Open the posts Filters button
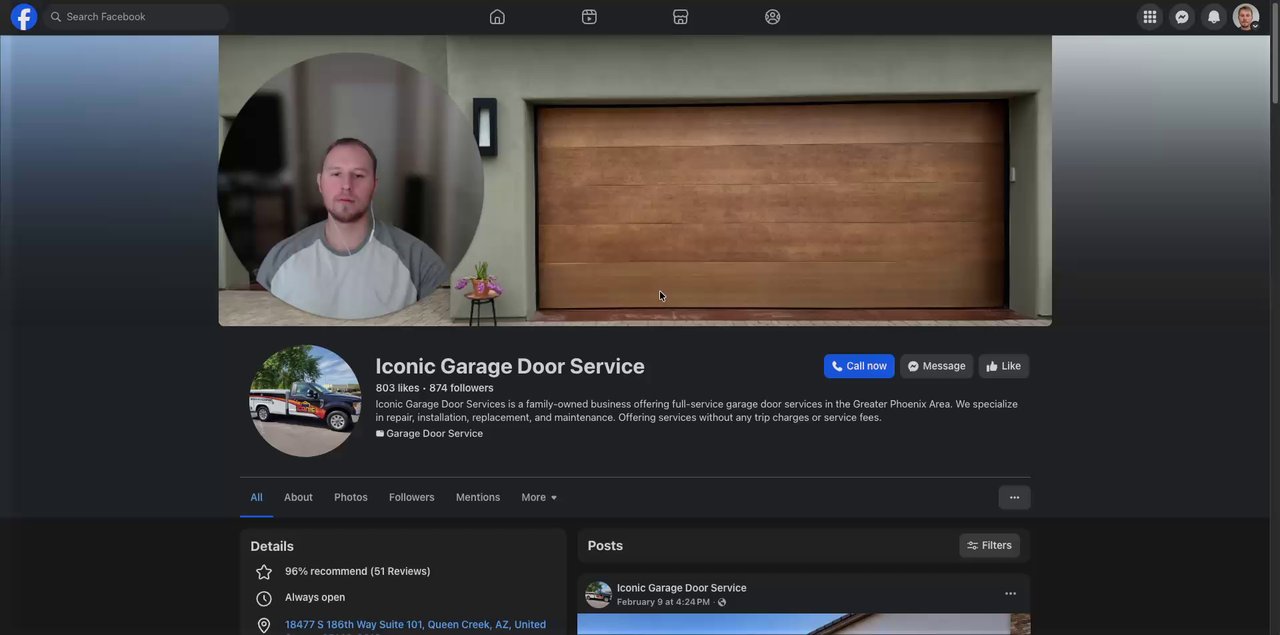The width and height of the screenshot is (1280, 635). tap(989, 545)
